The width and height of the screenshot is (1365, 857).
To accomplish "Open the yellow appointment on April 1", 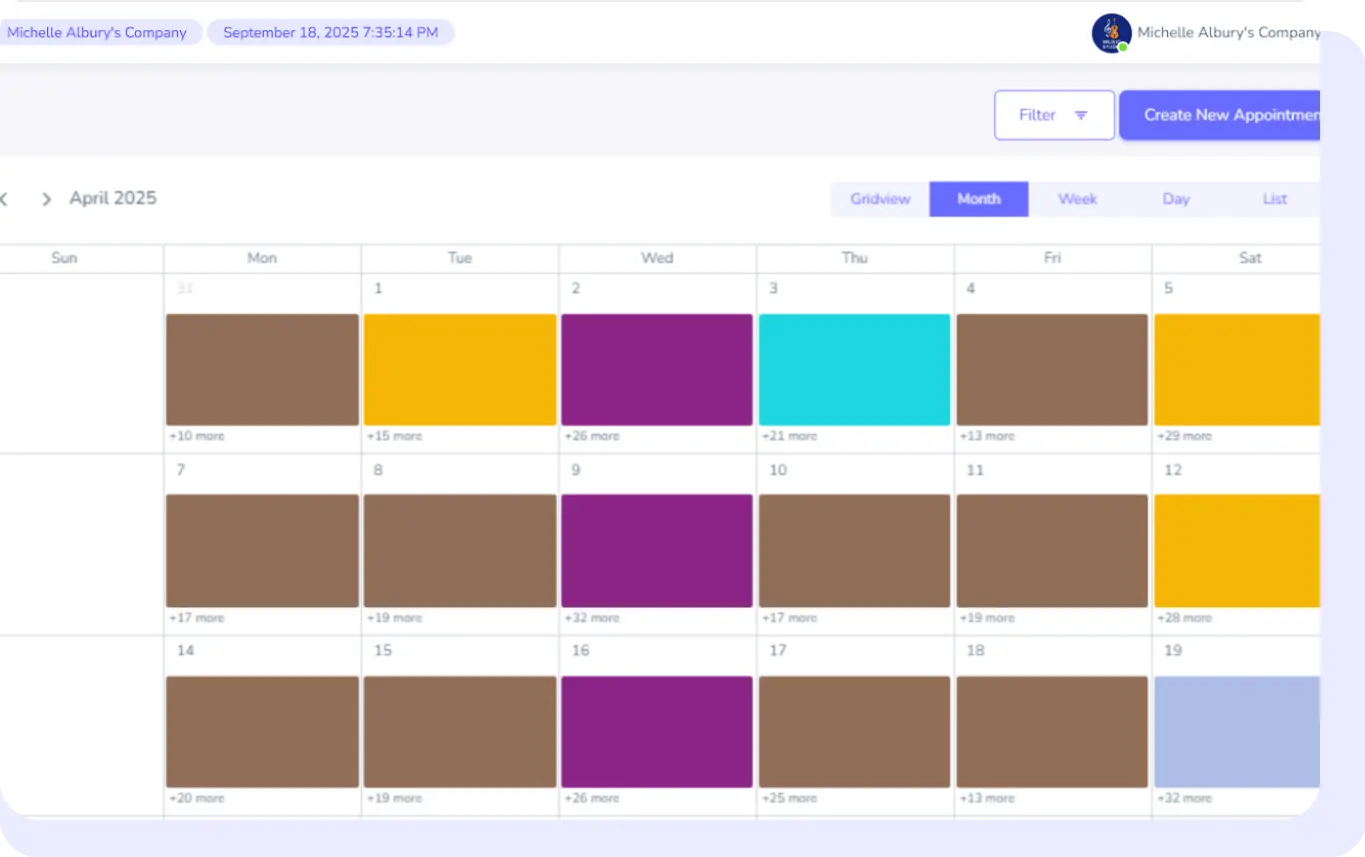I will click(x=459, y=370).
